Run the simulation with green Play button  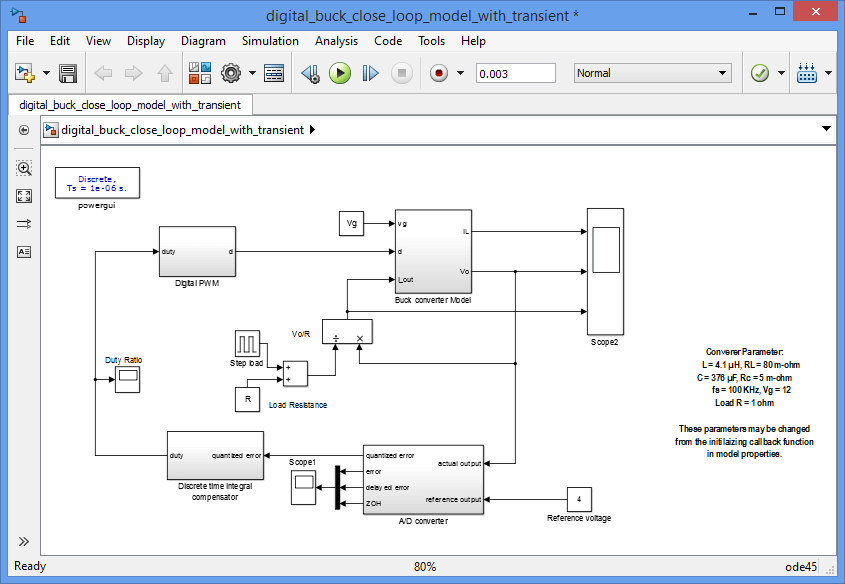[340, 73]
